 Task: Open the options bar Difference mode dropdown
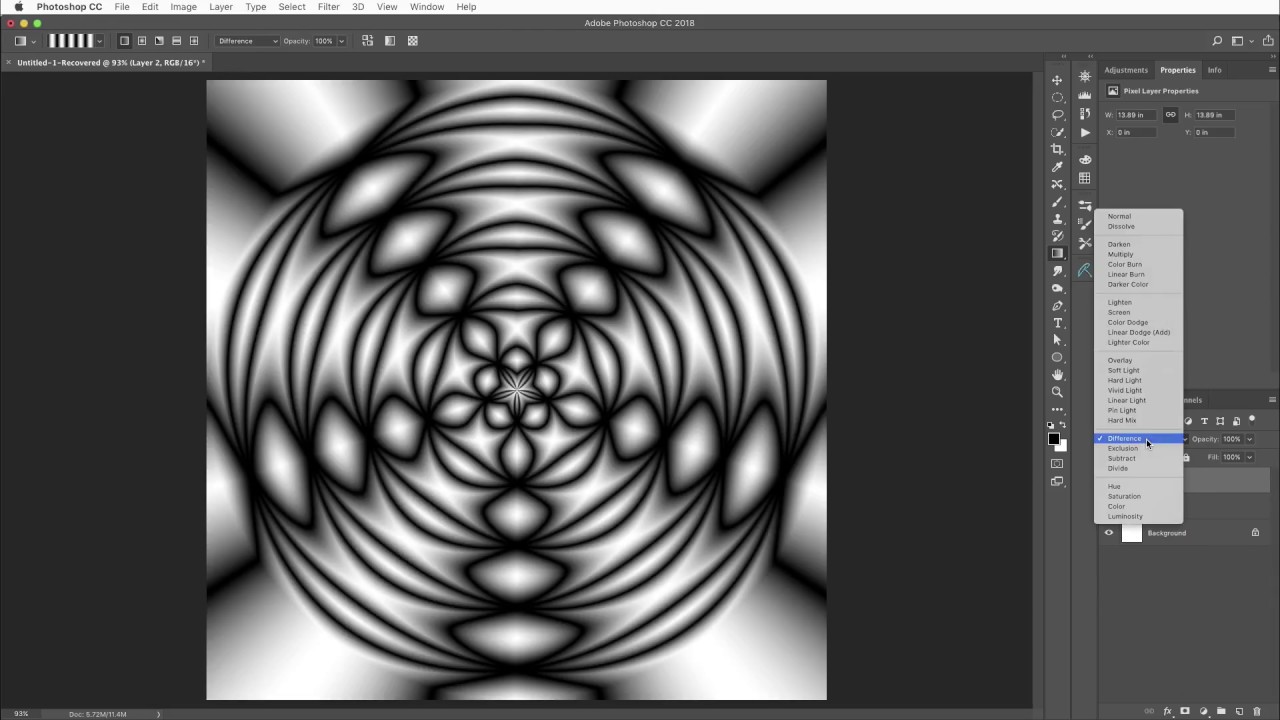[x=248, y=41]
